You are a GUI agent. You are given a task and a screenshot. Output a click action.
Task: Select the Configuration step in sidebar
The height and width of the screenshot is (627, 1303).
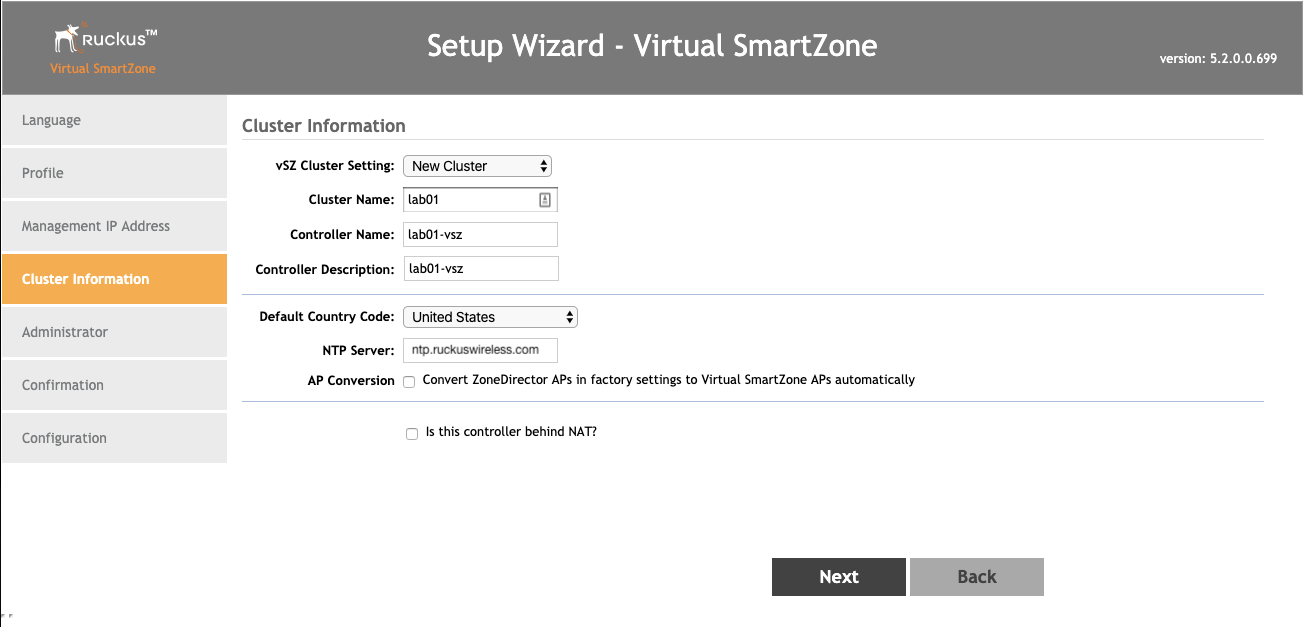tap(114, 438)
